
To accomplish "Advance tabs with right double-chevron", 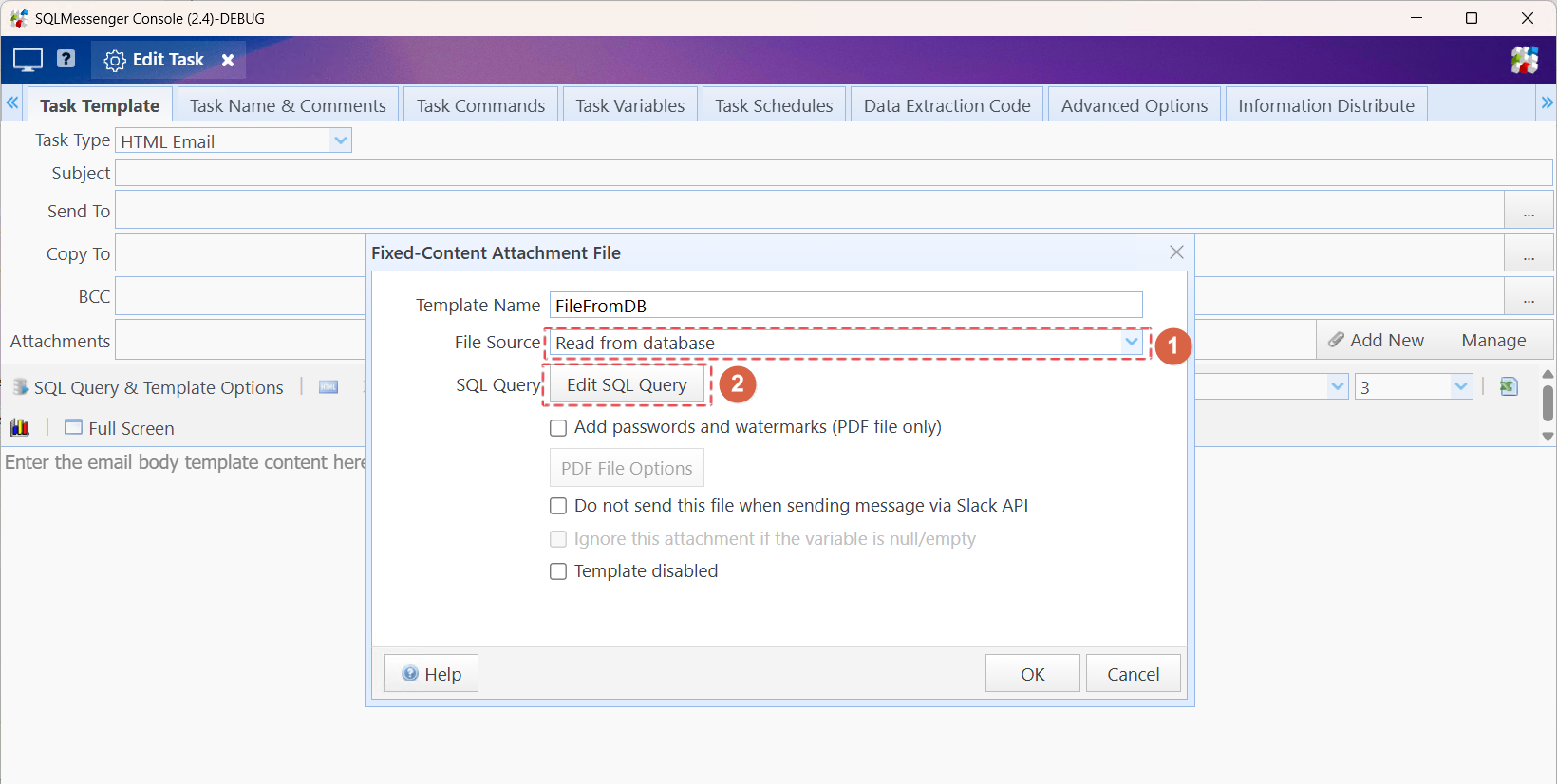I will point(1547,103).
